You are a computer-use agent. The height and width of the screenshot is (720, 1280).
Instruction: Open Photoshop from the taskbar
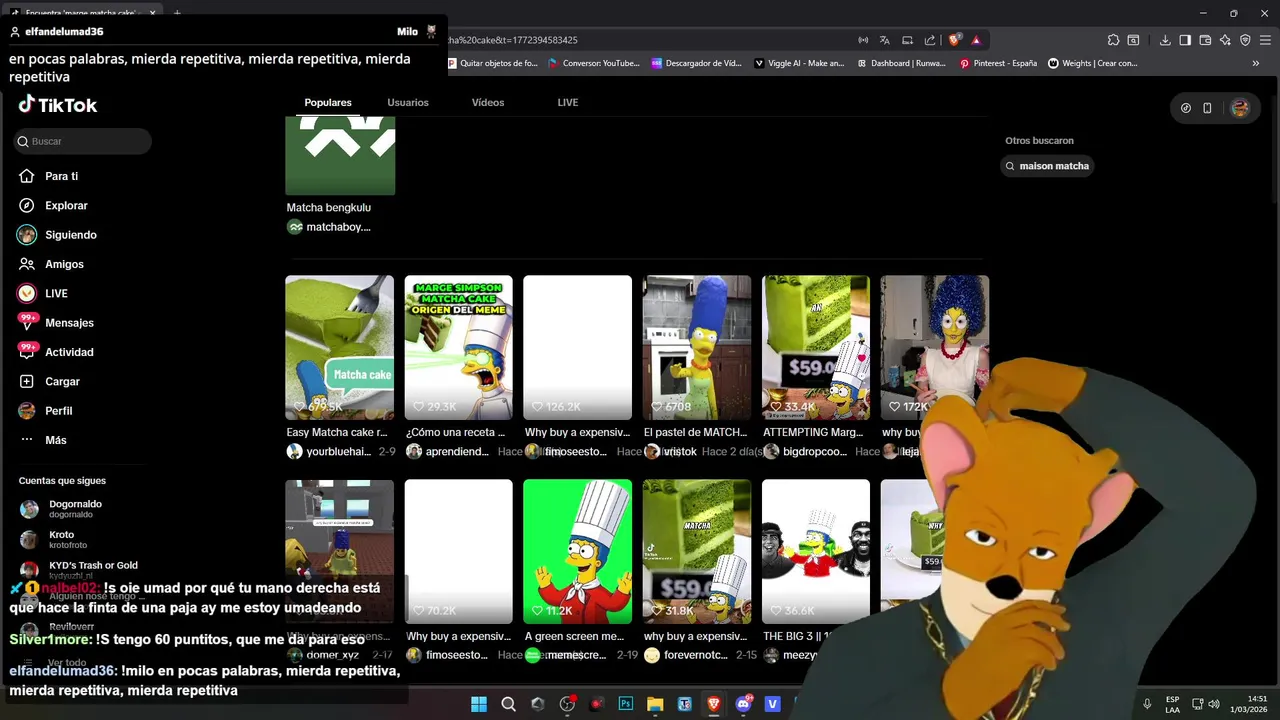pos(626,704)
